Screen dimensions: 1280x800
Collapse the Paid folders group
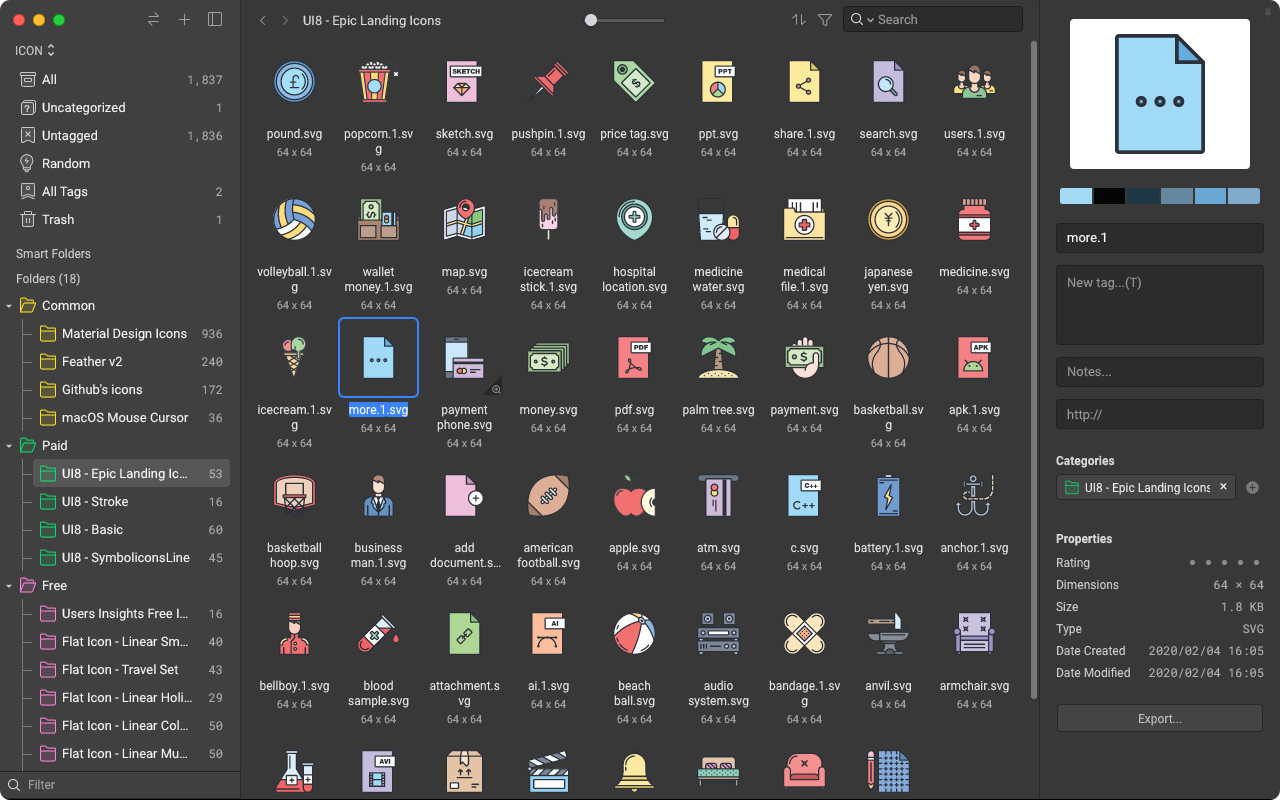click(8, 445)
